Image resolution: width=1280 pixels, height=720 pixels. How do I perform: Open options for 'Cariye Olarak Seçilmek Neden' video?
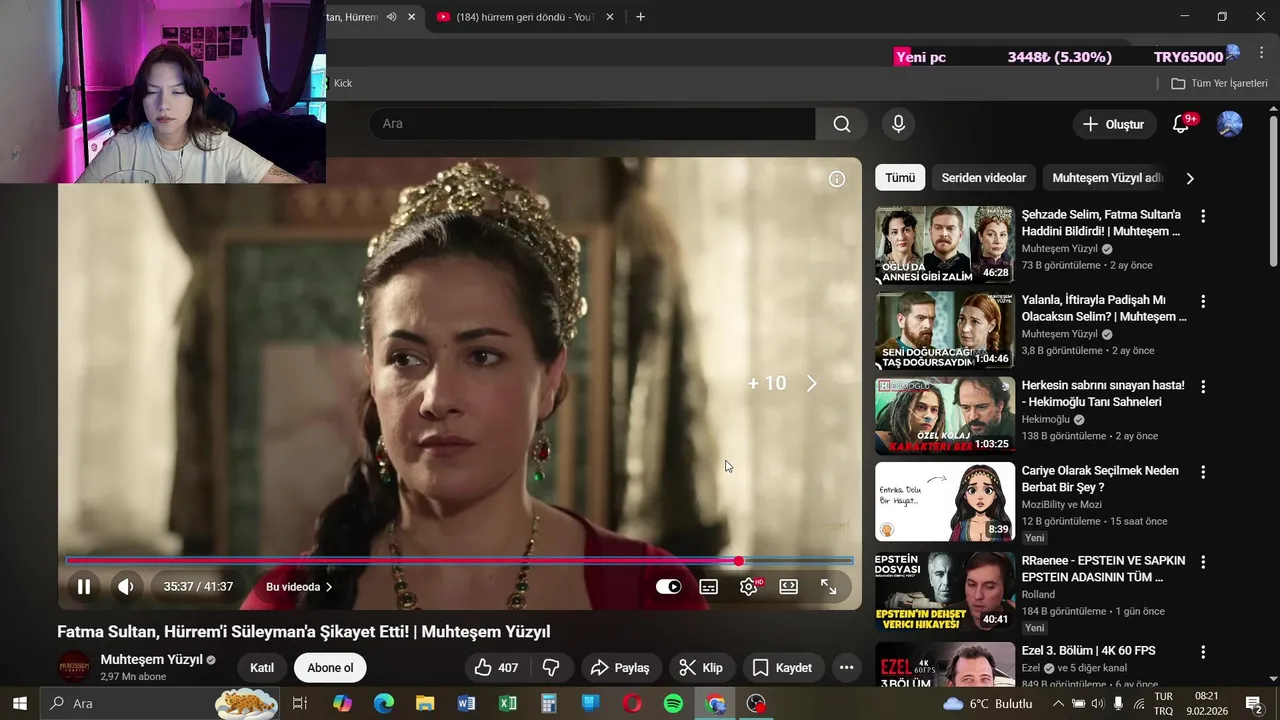1203,472
